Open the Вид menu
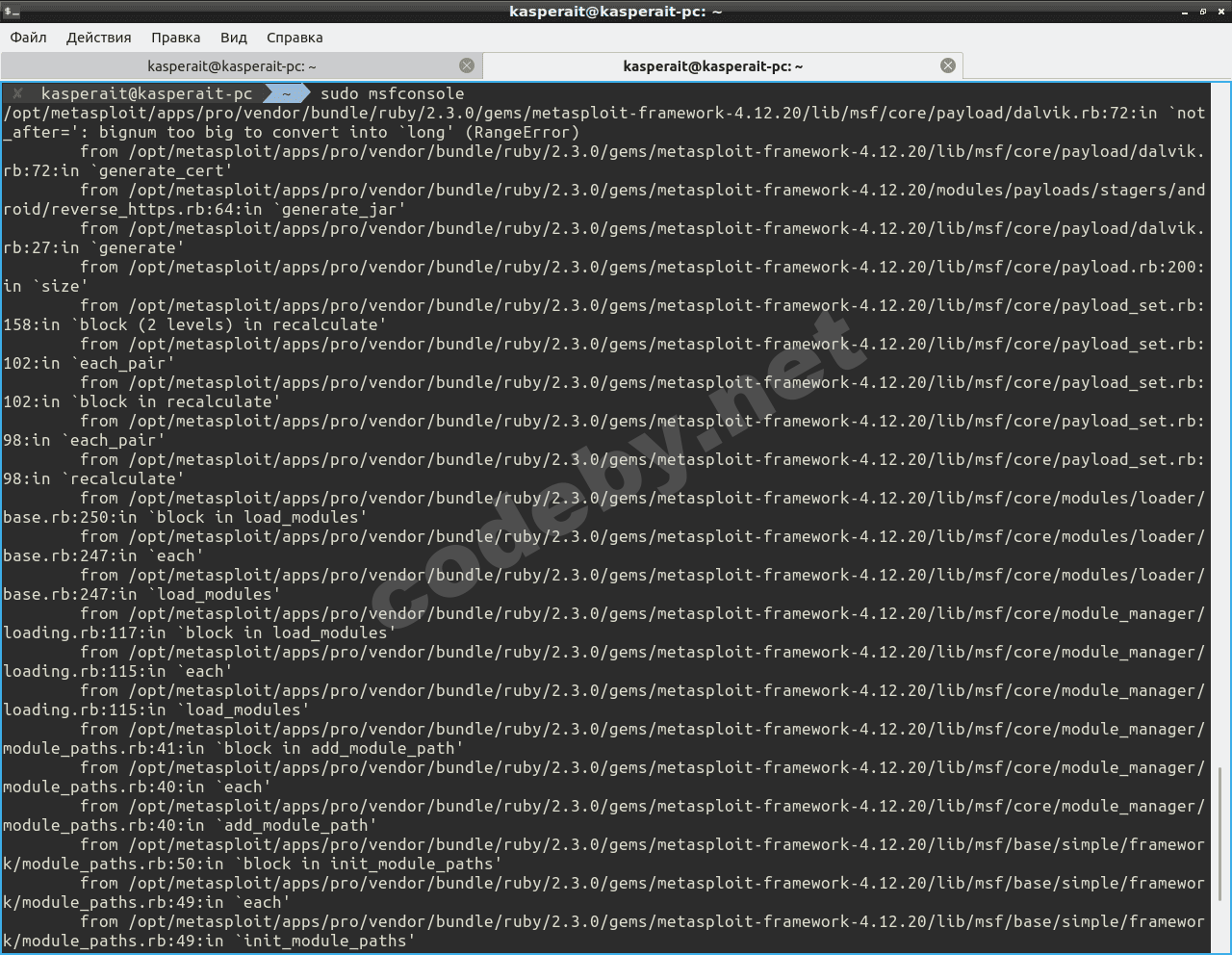 pos(234,38)
